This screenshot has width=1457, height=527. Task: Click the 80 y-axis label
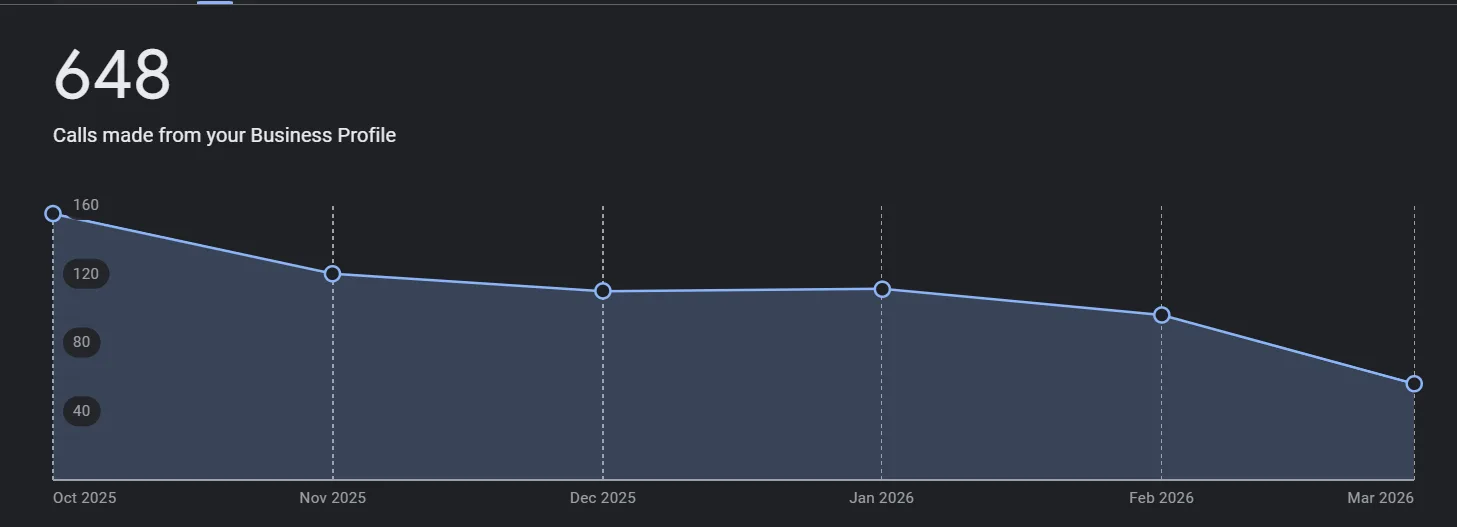click(82, 342)
